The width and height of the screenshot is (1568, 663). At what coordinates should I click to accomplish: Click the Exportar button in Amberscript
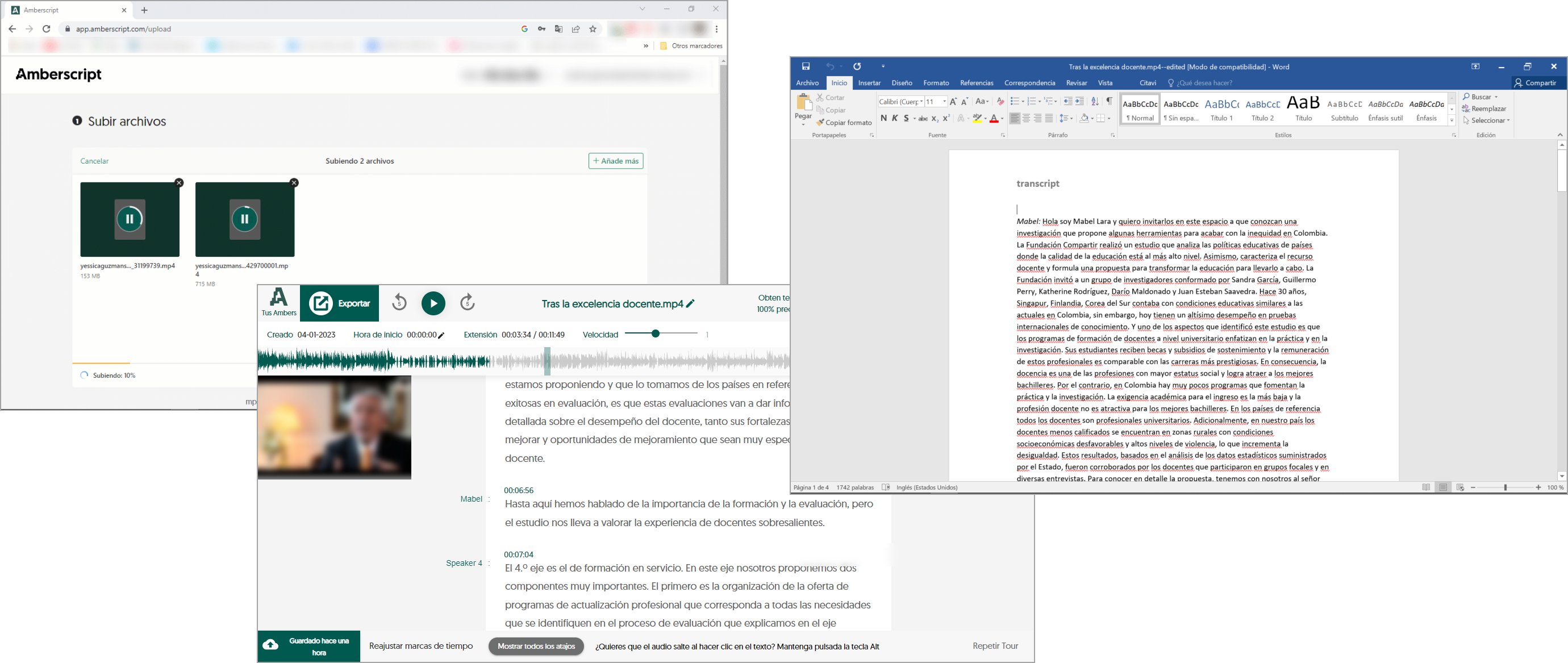click(340, 303)
